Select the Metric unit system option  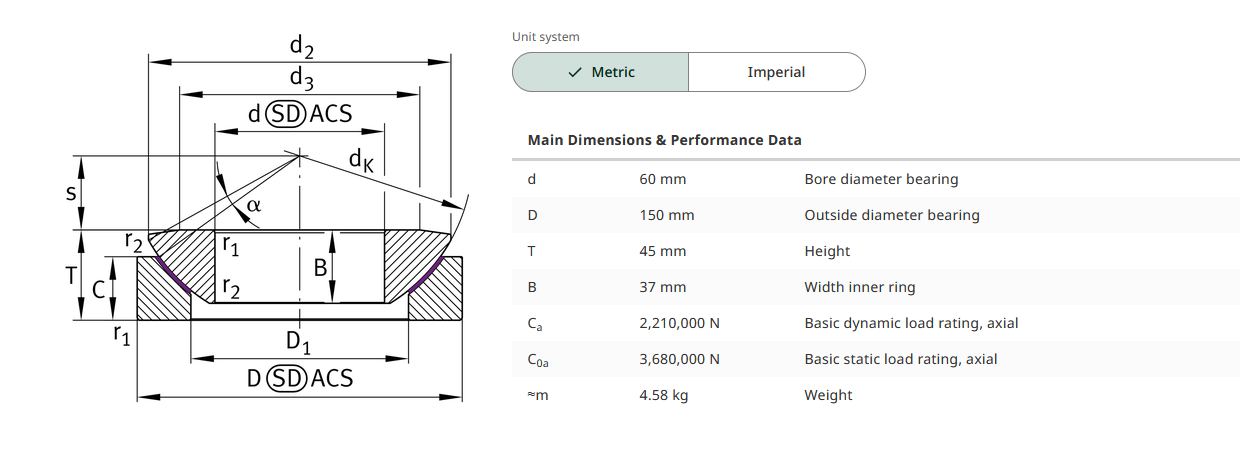[x=600, y=72]
